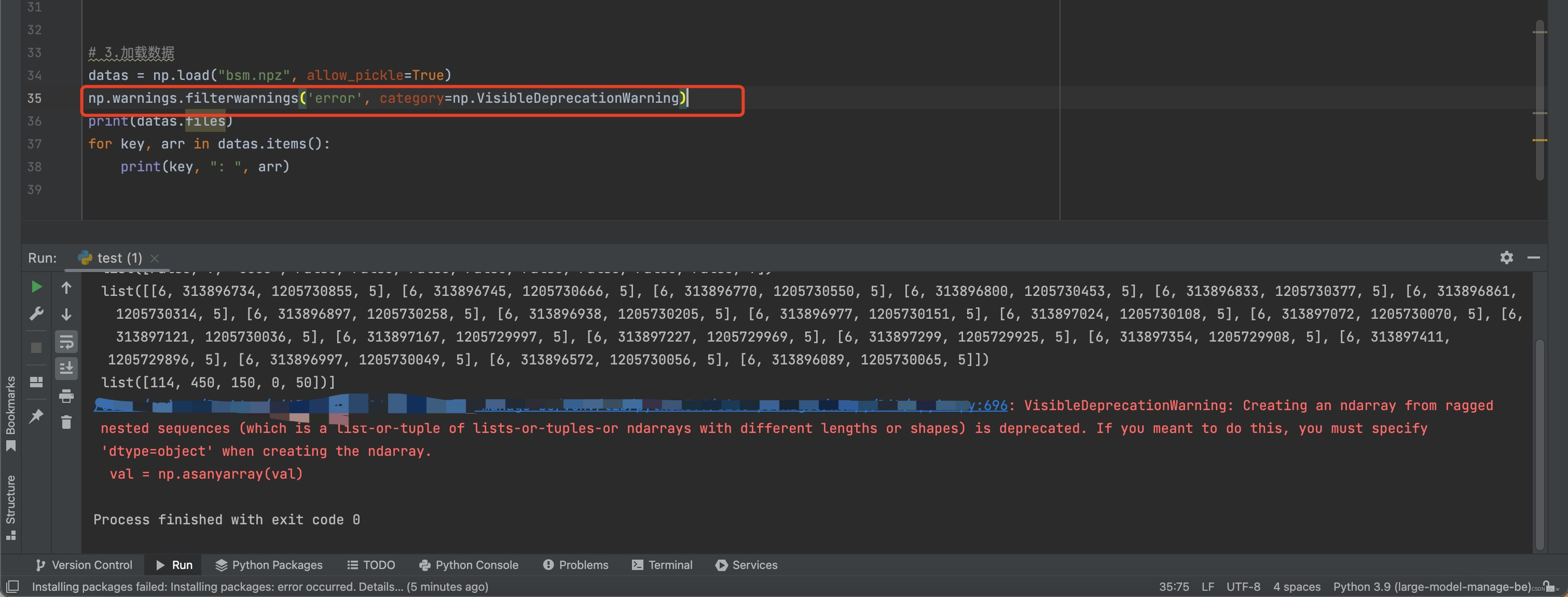Click the Stop process square icon
This screenshot has width=1568, height=597.
36,347
